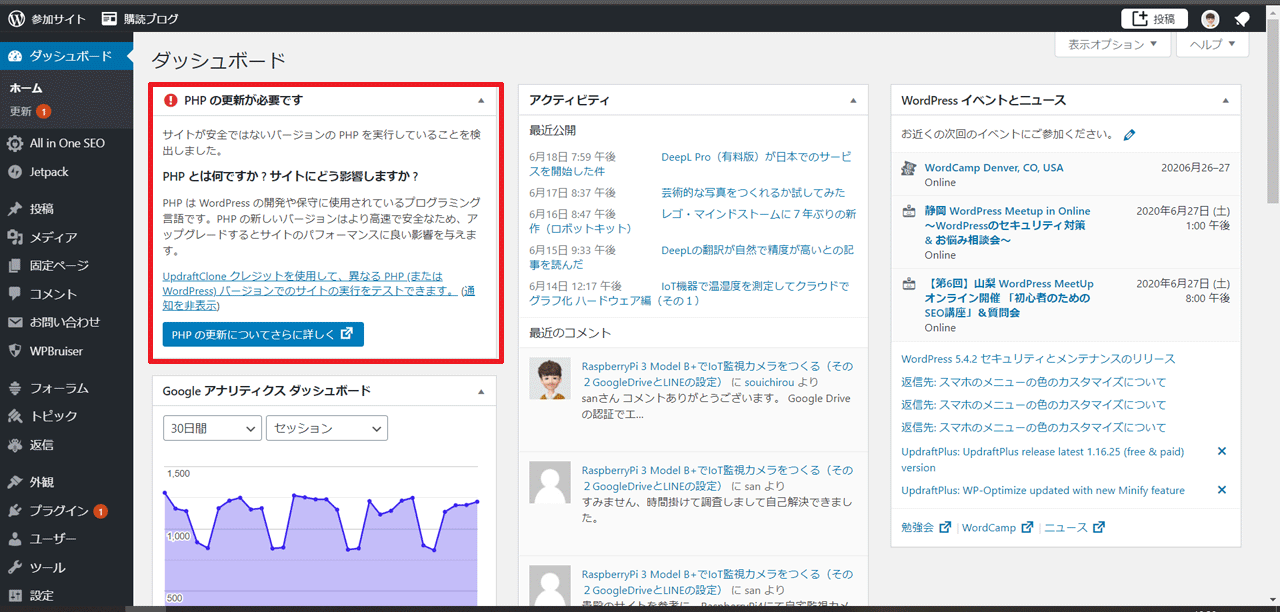Dismiss WP-Optimize Minify feature notice
Image resolution: width=1280 pixels, height=612 pixels.
point(1221,490)
